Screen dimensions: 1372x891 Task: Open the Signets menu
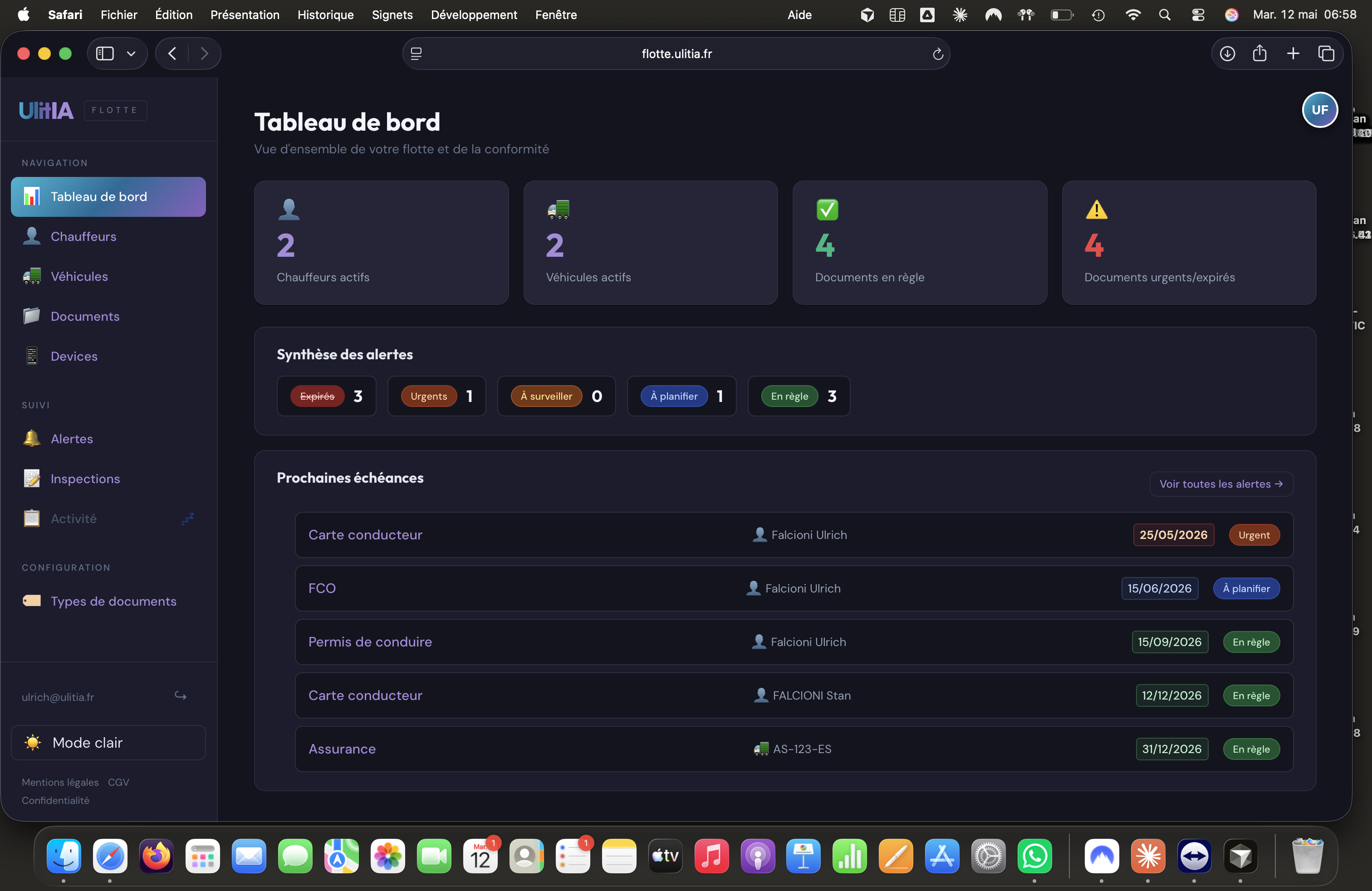392,15
